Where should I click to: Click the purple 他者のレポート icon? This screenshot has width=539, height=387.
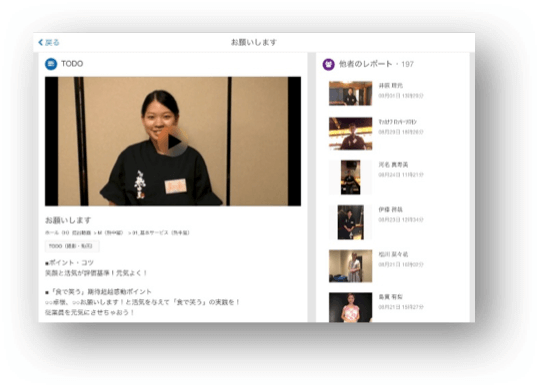tap(328, 64)
